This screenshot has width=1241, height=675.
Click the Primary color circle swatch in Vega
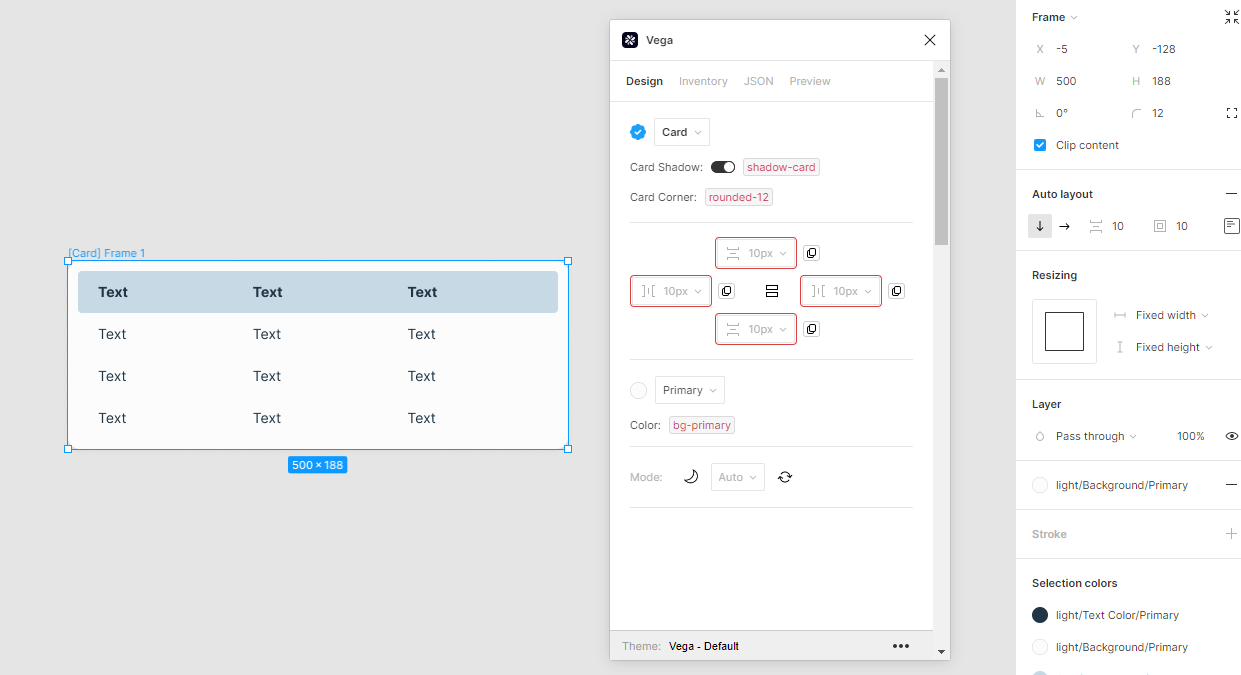(x=638, y=390)
